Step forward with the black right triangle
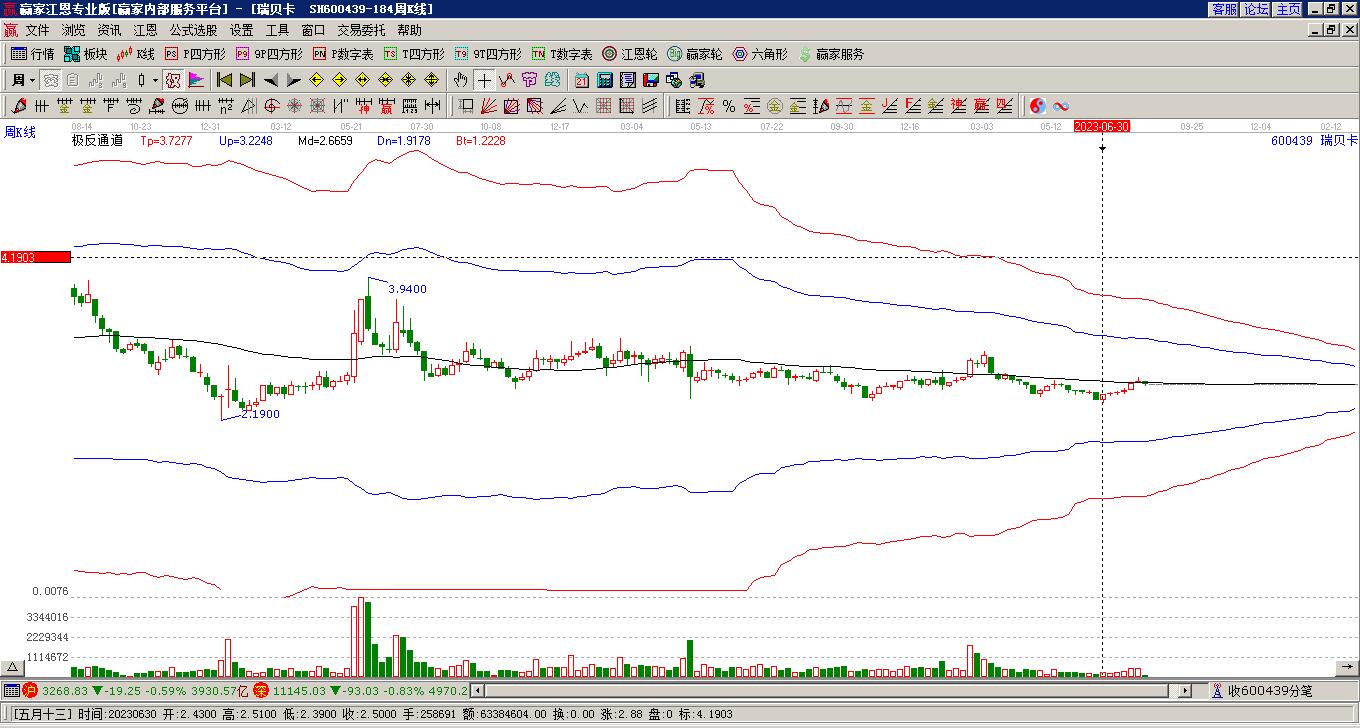This screenshot has width=1360, height=728. coord(294,80)
